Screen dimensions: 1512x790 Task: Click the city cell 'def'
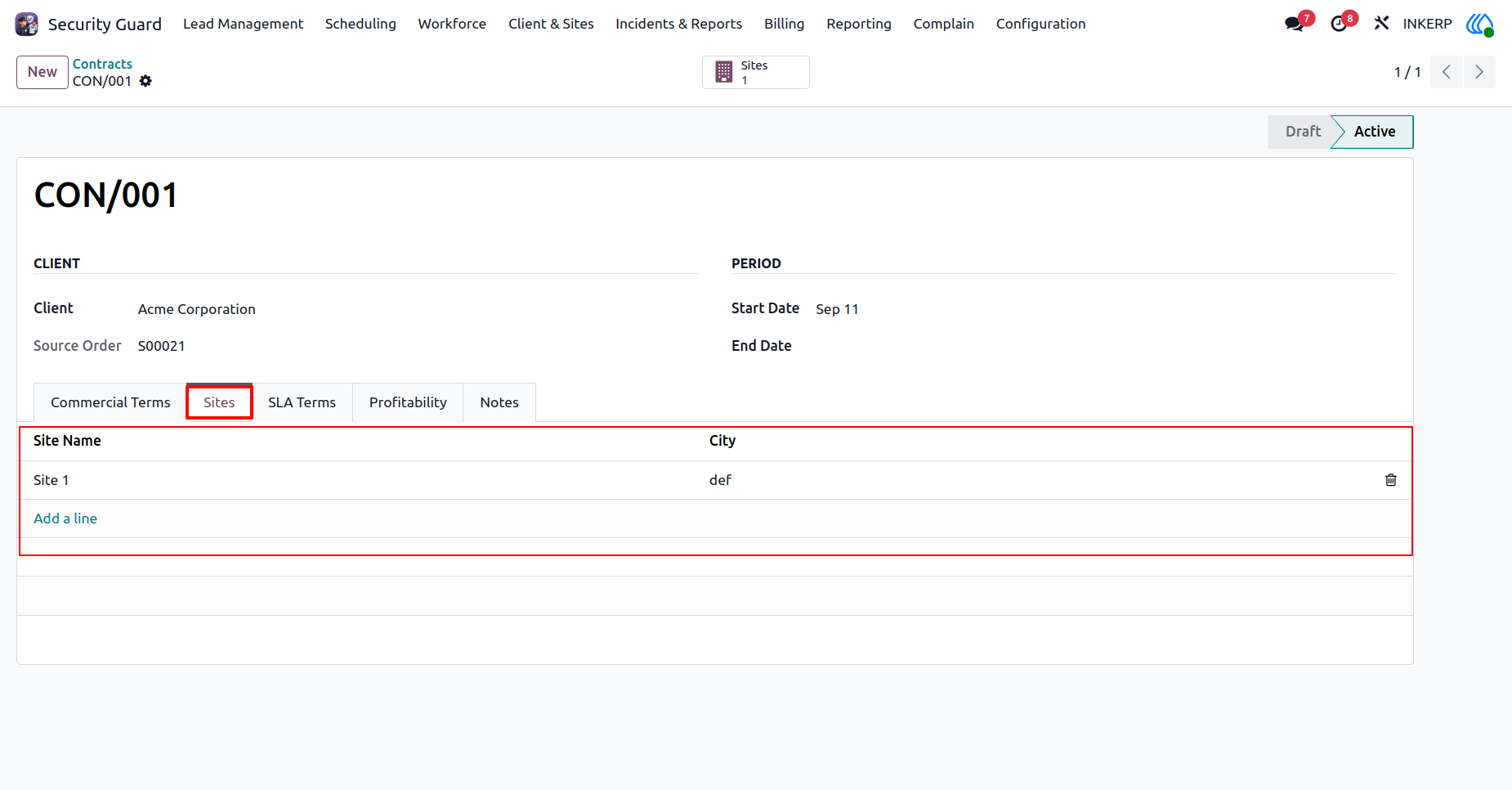coord(1038,480)
